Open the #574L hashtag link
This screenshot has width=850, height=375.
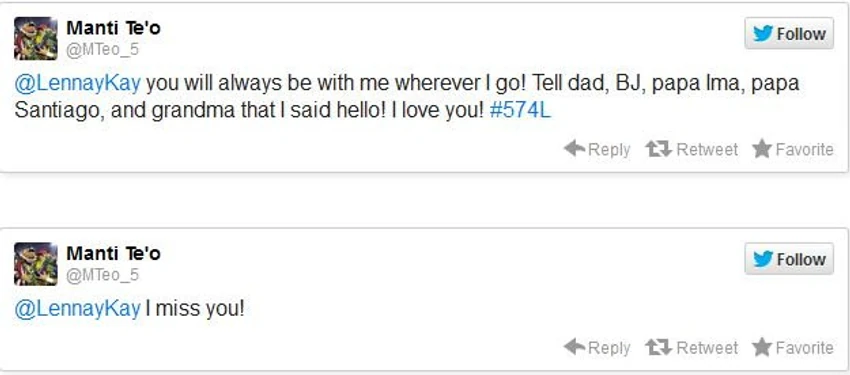[520, 111]
